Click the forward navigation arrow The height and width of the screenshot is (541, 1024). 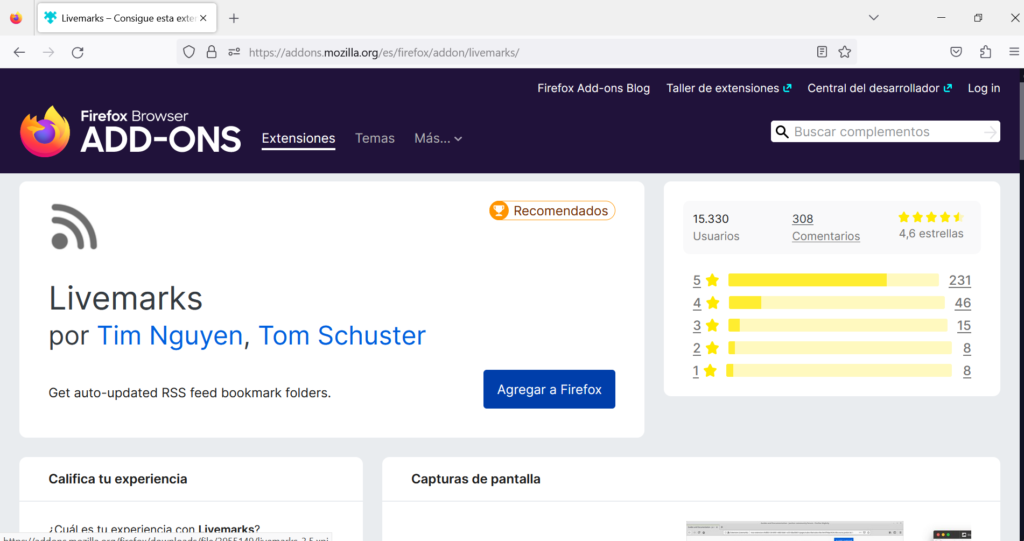[x=48, y=52]
